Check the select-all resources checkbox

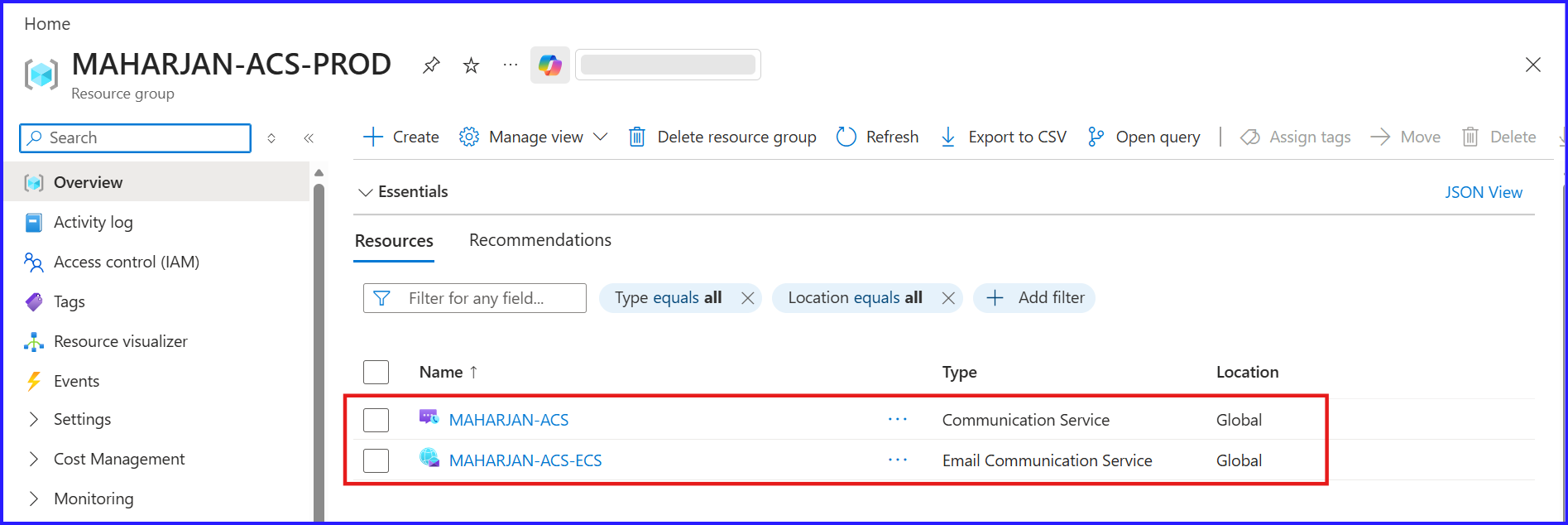click(x=376, y=372)
